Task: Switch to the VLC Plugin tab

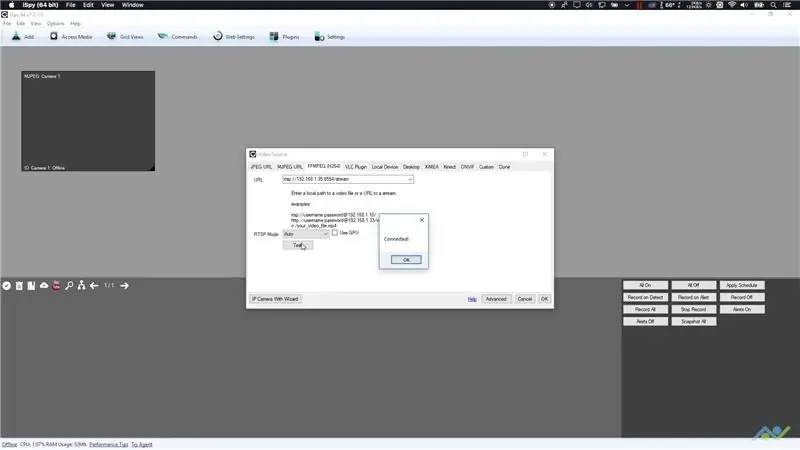Action: (356, 167)
